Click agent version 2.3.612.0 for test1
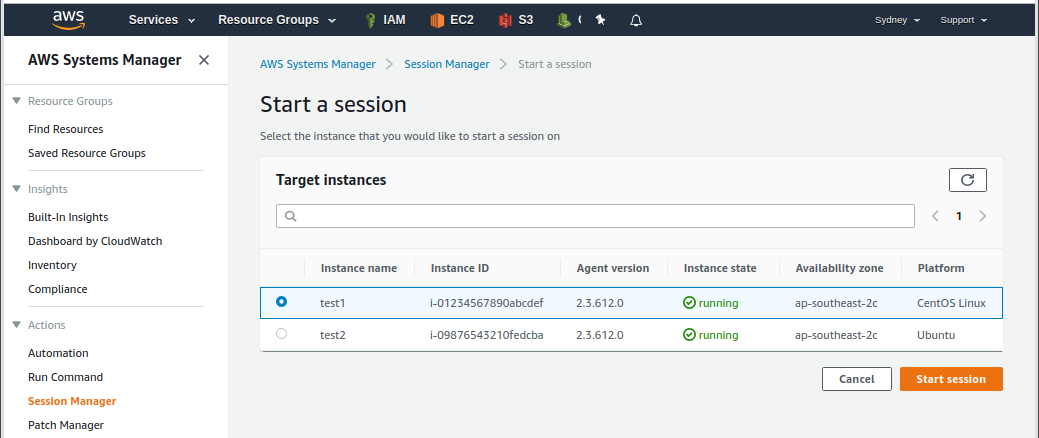This screenshot has height=438, width=1039. pyautogui.click(x=600, y=303)
